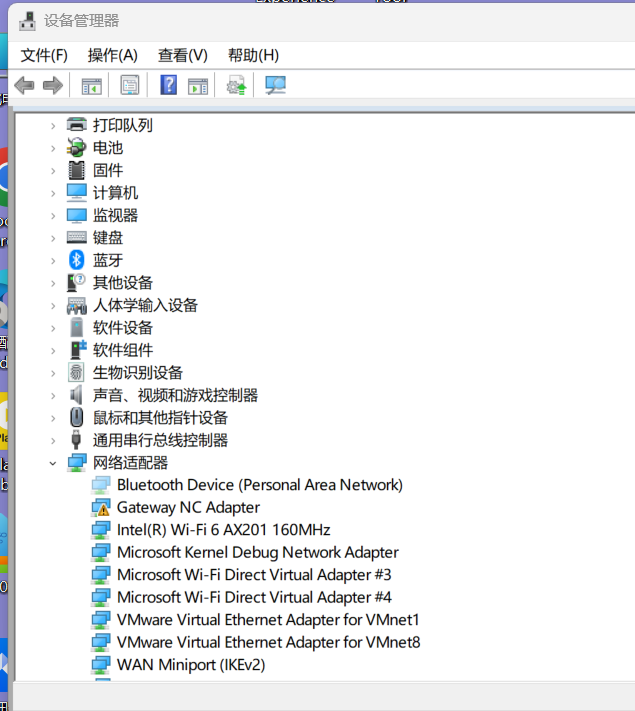Click the Update driver toolbar icon

tap(236, 85)
